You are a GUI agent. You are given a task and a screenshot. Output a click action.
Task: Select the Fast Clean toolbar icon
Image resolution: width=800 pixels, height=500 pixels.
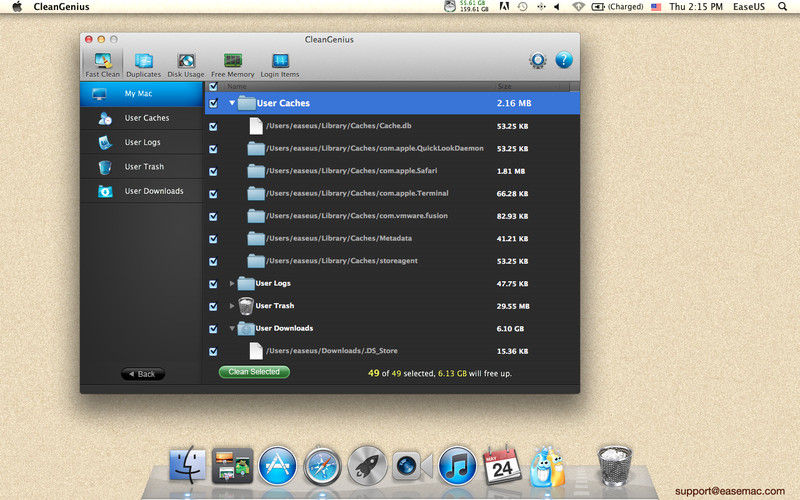[x=103, y=64]
